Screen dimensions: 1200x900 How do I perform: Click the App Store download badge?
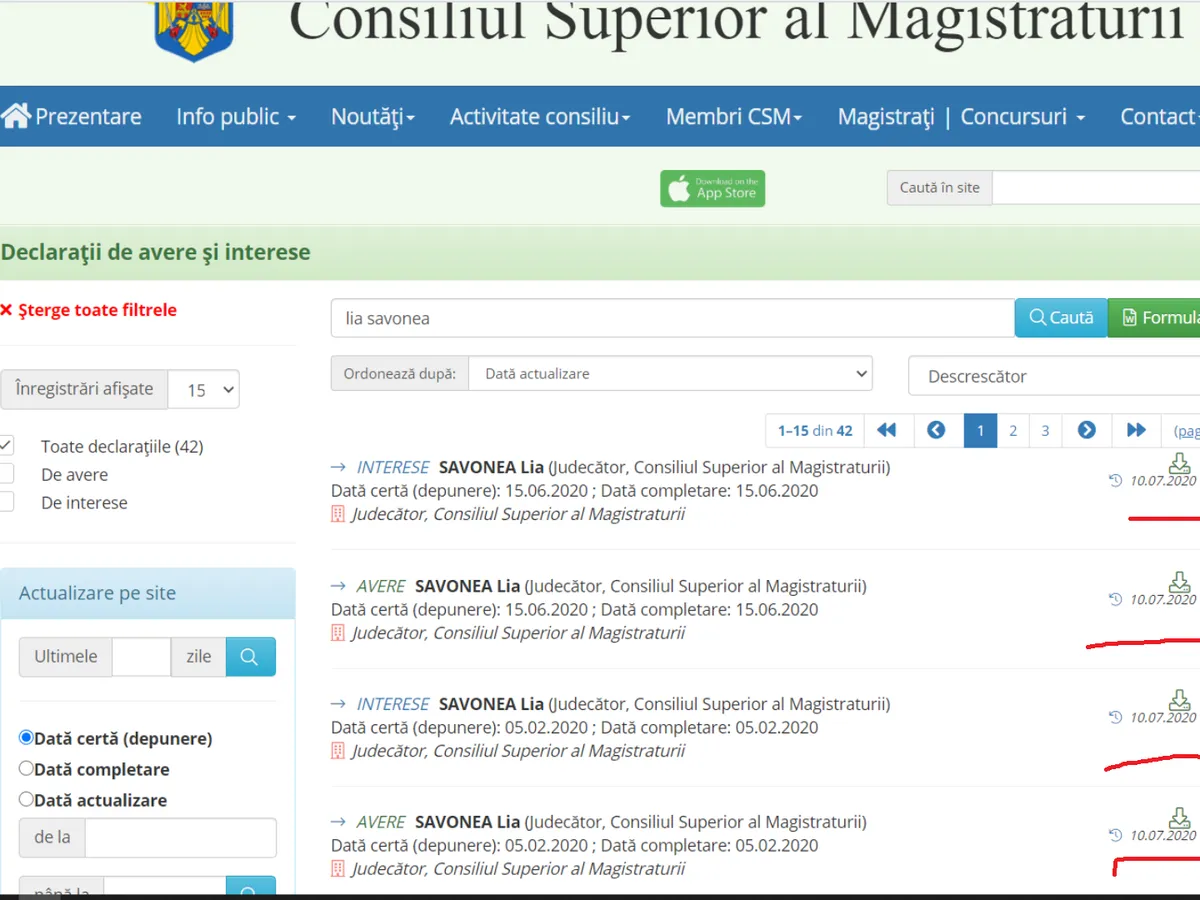pos(712,188)
